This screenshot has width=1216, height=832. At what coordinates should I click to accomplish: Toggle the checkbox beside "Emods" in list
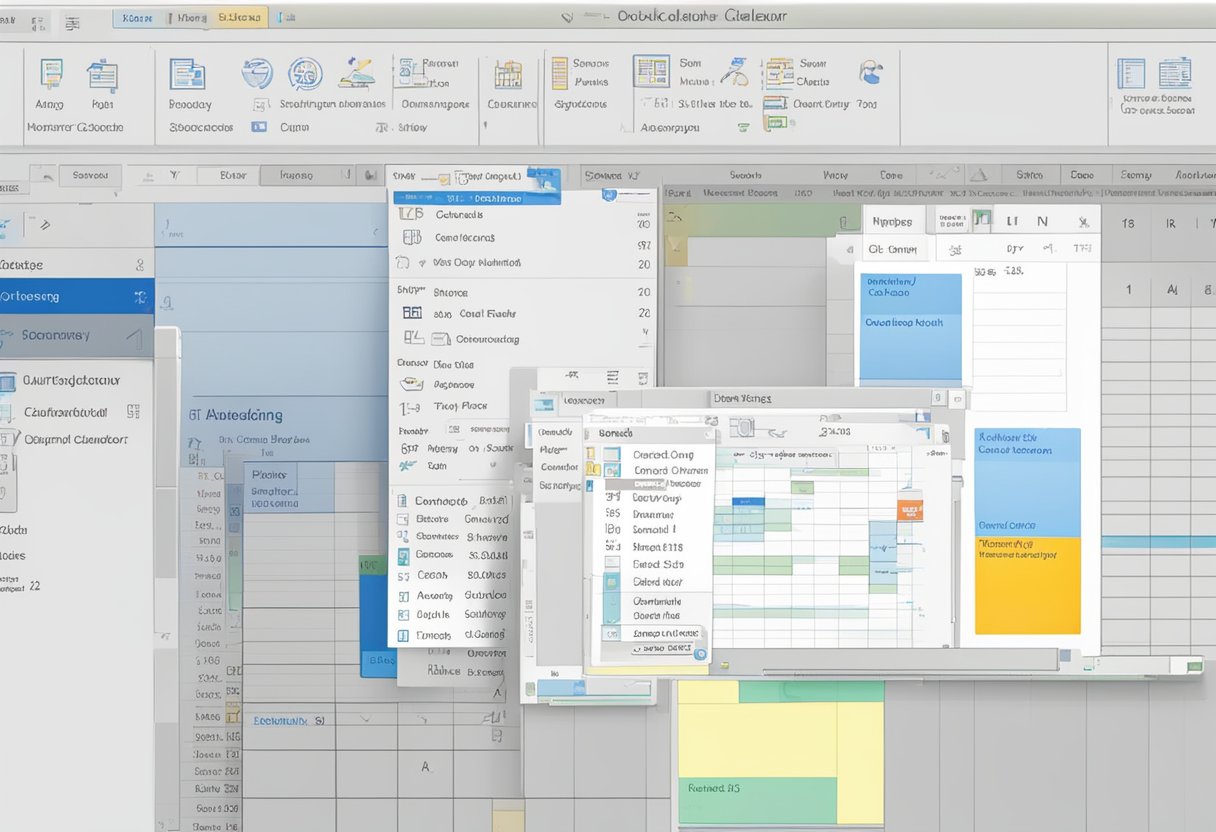(x=403, y=635)
